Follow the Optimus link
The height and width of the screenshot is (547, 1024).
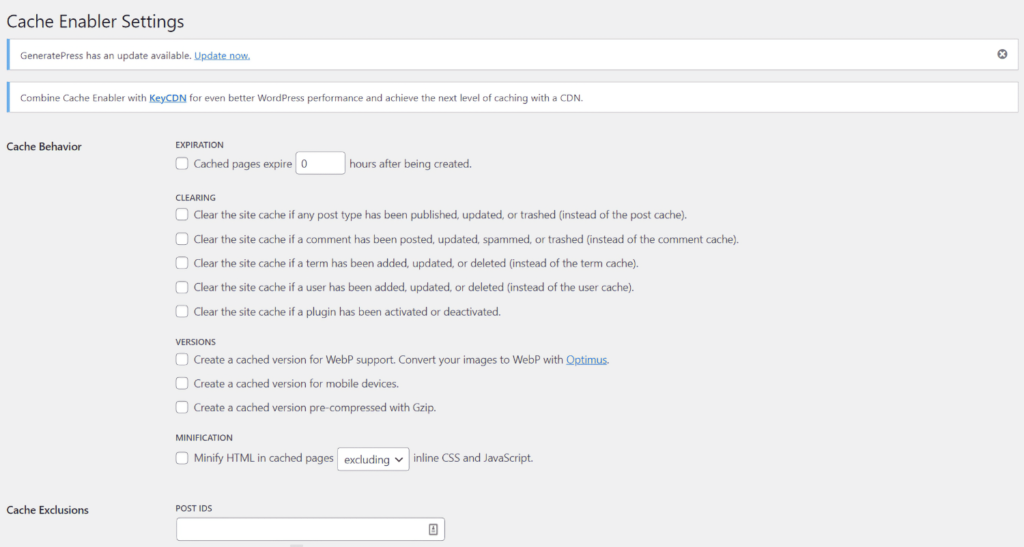(x=586, y=359)
